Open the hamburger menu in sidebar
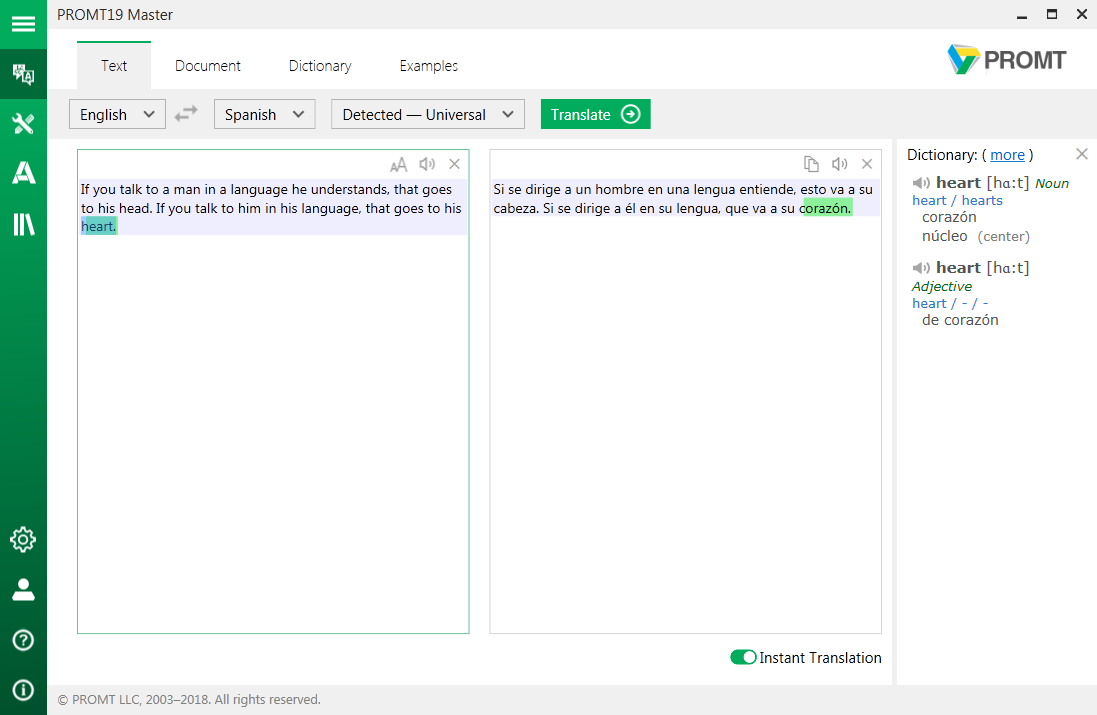 point(23,24)
